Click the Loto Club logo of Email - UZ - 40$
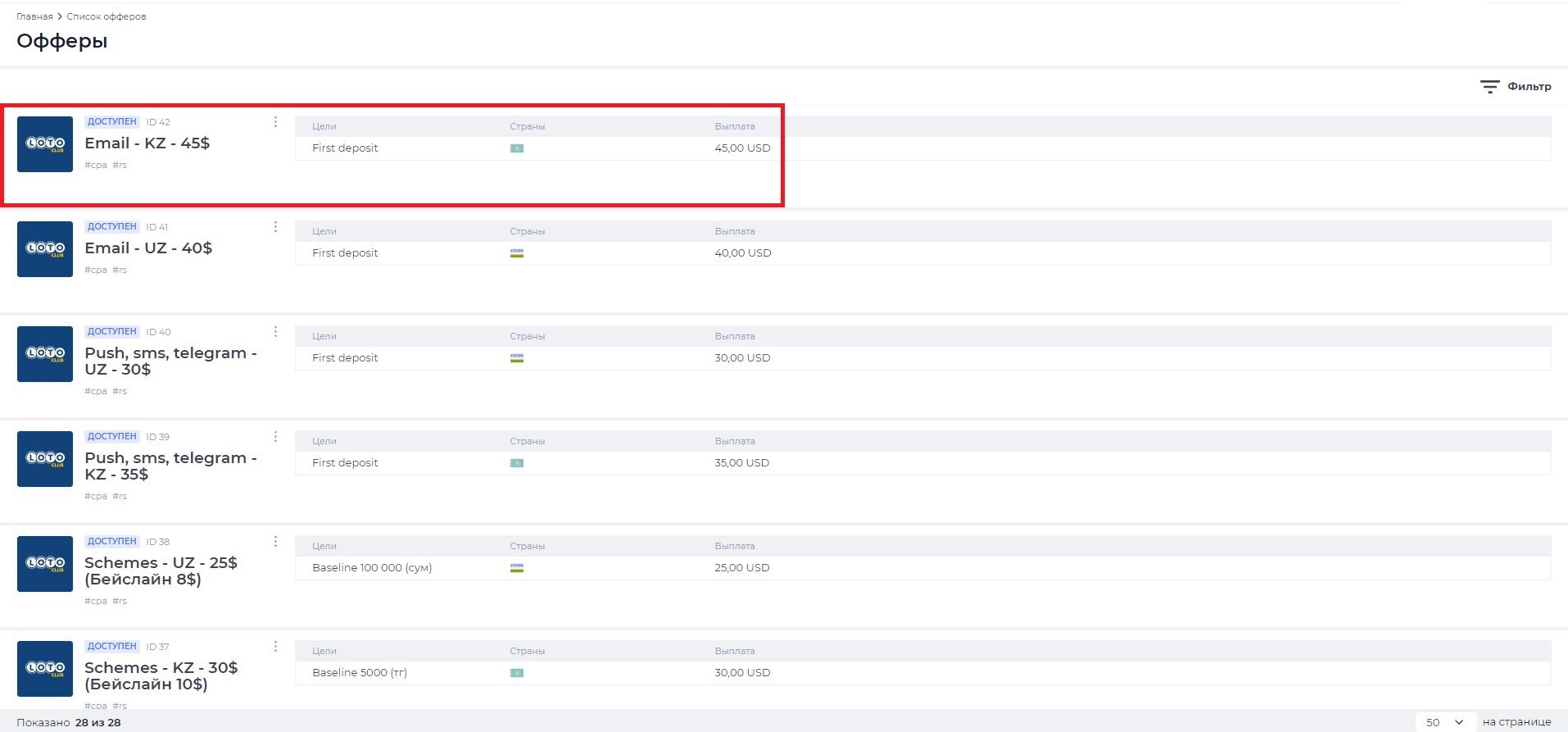This screenshot has height=732, width=1568. click(45, 249)
